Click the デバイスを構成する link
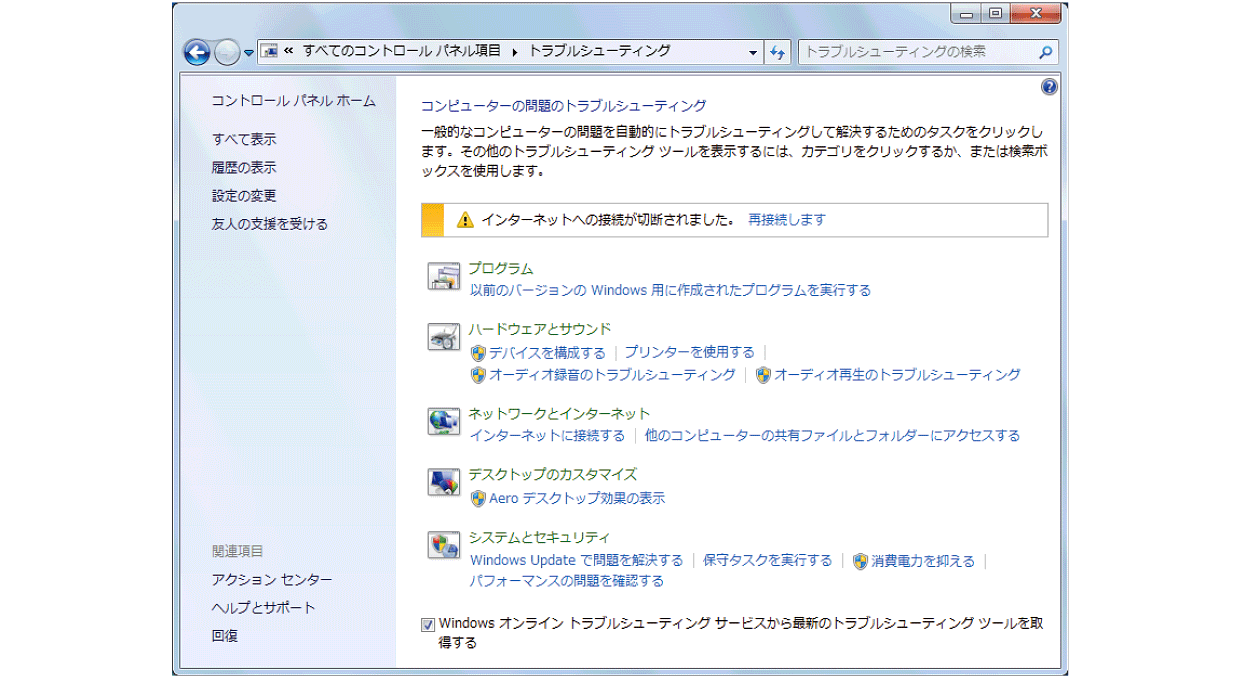Screen dimensions: 1240x678 (547, 353)
